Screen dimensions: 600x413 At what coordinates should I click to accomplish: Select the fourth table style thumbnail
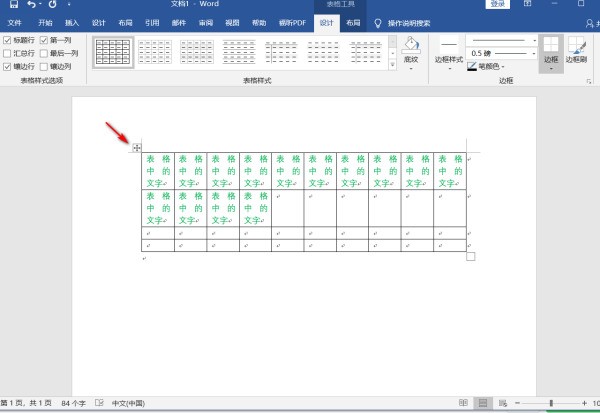coord(239,52)
